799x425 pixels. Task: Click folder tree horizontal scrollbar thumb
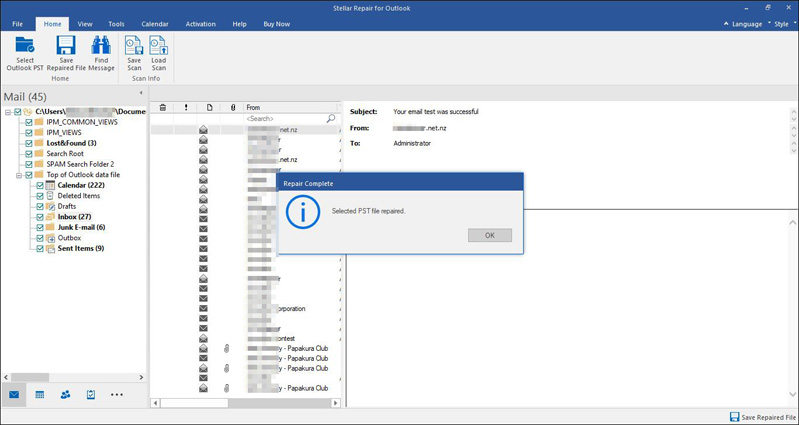pyautogui.click(x=30, y=378)
